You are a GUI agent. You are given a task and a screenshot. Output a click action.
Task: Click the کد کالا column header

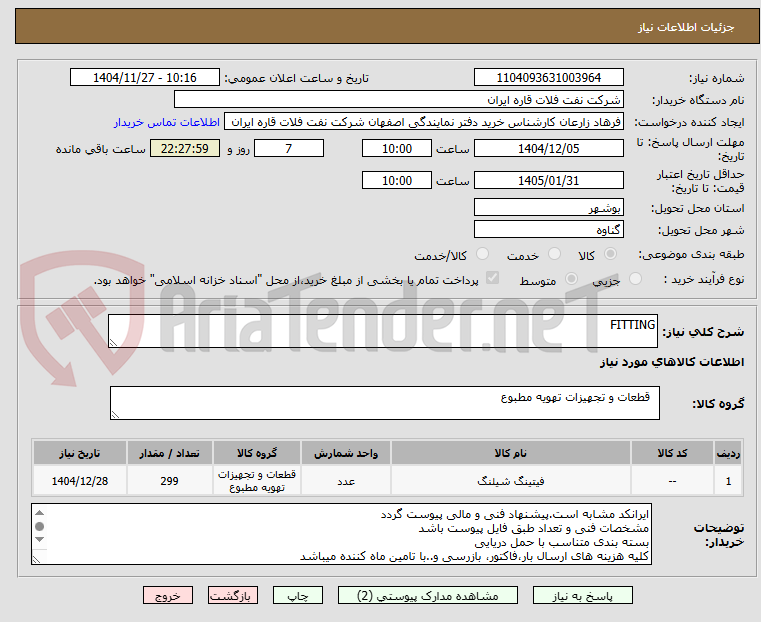[x=672, y=453]
